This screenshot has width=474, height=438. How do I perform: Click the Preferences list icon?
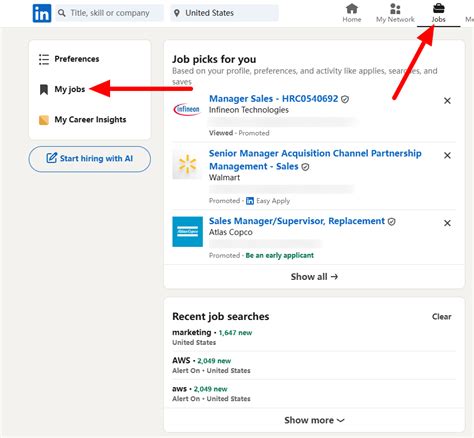pyautogui.click(x=44, y=59)
